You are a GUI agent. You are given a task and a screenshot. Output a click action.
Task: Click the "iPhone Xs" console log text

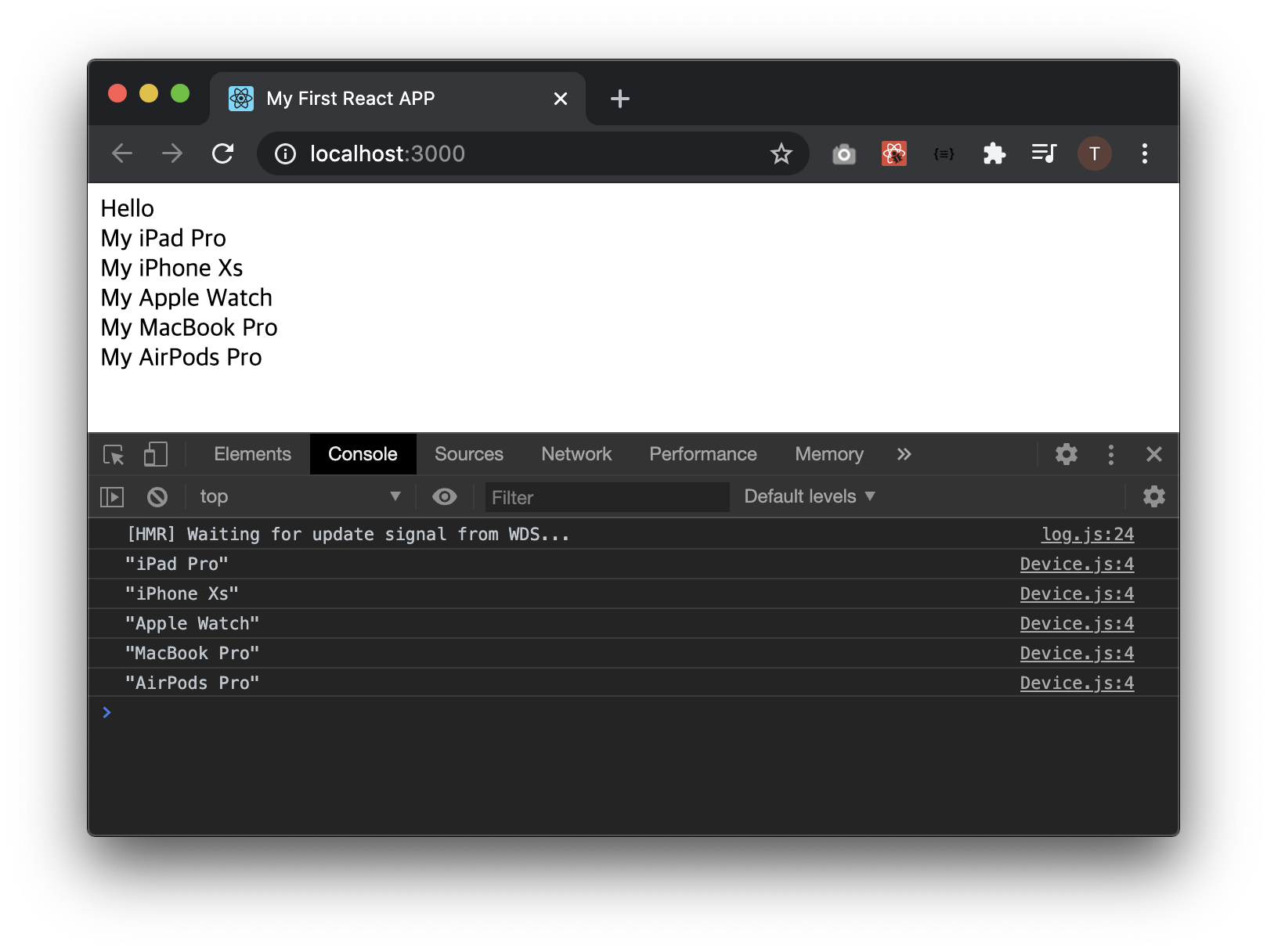pyautogui.click(x=182, y=593)
